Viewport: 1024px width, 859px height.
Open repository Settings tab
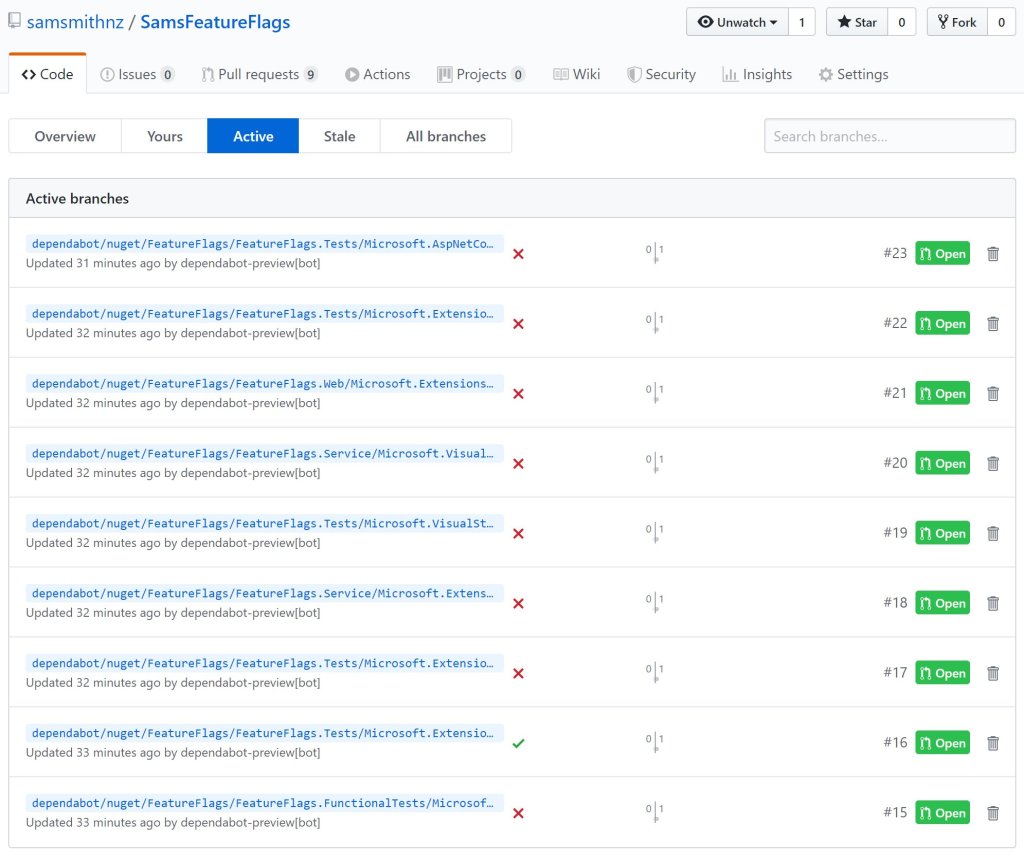853,74
